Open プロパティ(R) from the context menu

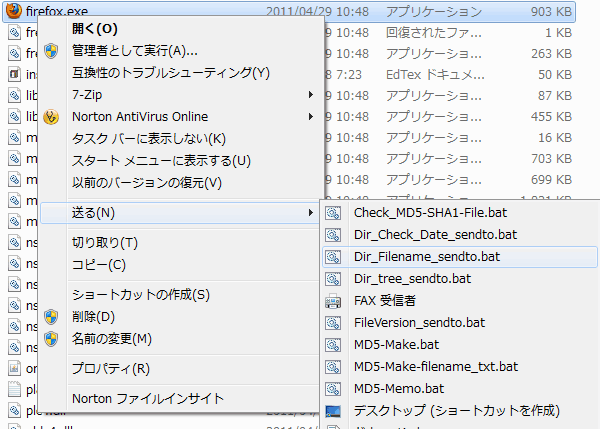[x=111, y=369]
